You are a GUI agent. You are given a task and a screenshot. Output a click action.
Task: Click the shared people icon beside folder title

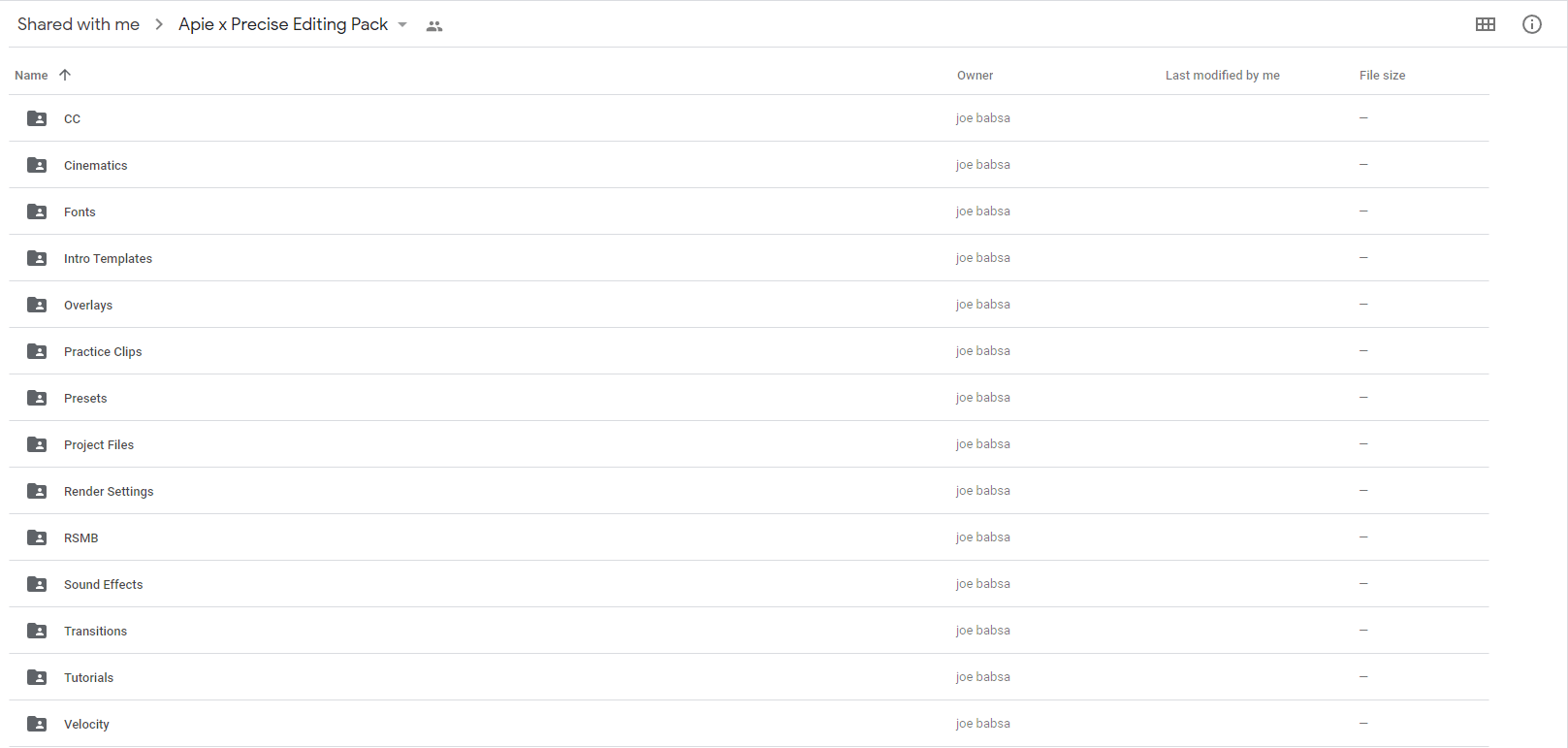click(x=434, y=26)
